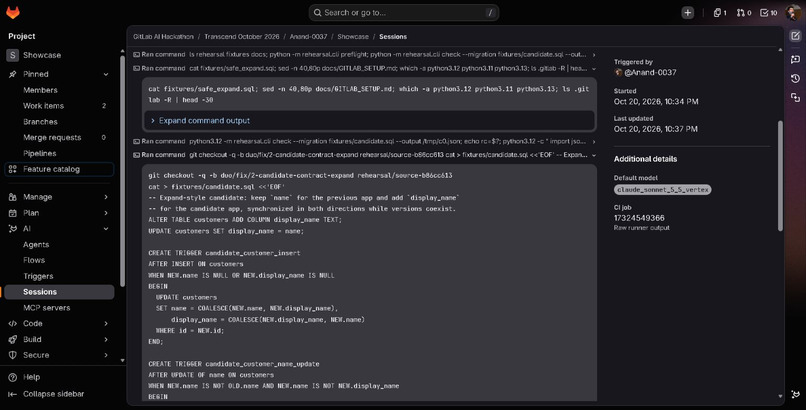Expand the Manage section chevron
This screenshot has height=410, width=806.
click(106, 197)
